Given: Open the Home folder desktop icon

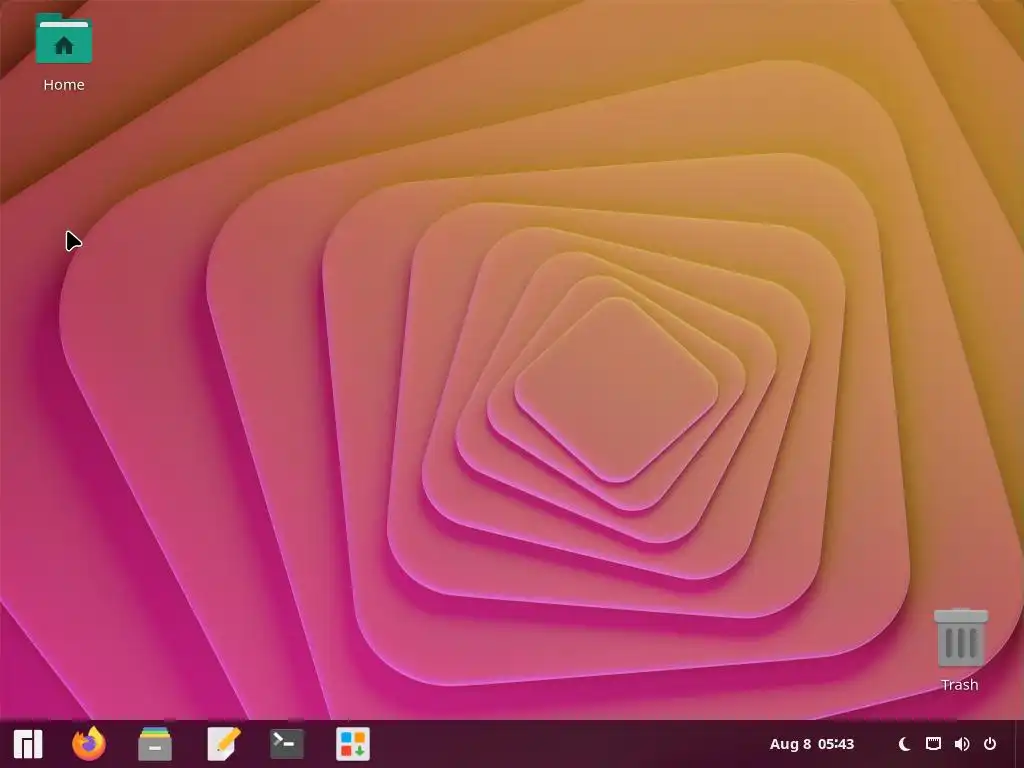Looking at the screenshot, I should click(63, 39).
